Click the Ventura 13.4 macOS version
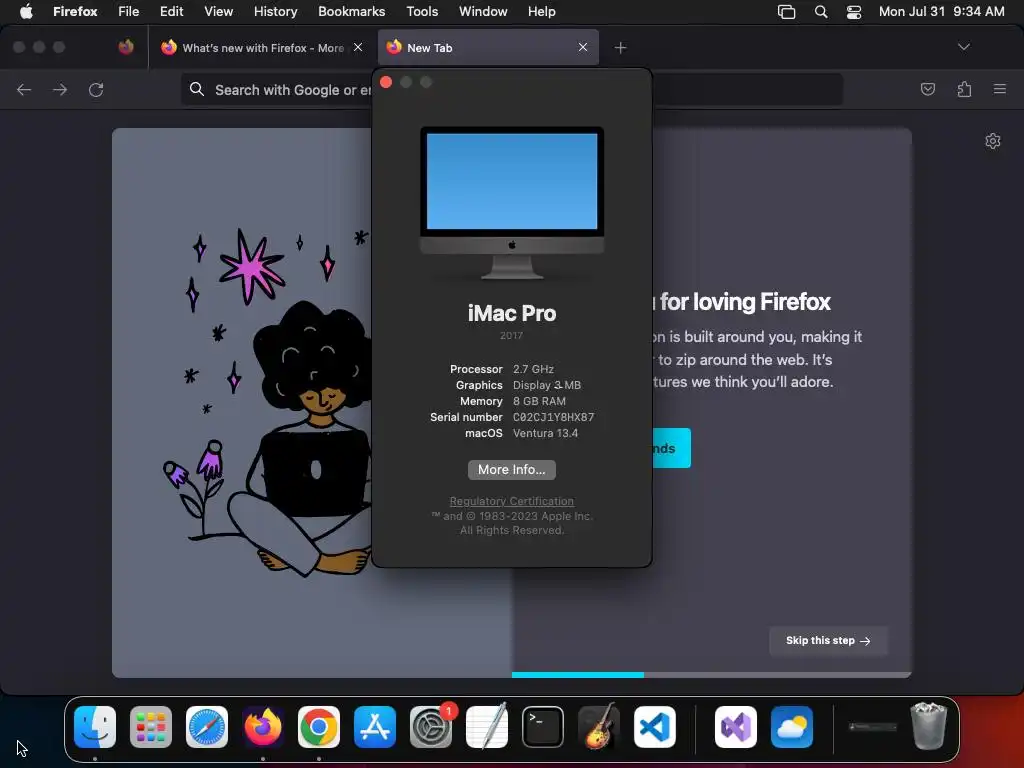This screenshot has height=768, width=1024. pyautogui.click(x=545, y=433)
